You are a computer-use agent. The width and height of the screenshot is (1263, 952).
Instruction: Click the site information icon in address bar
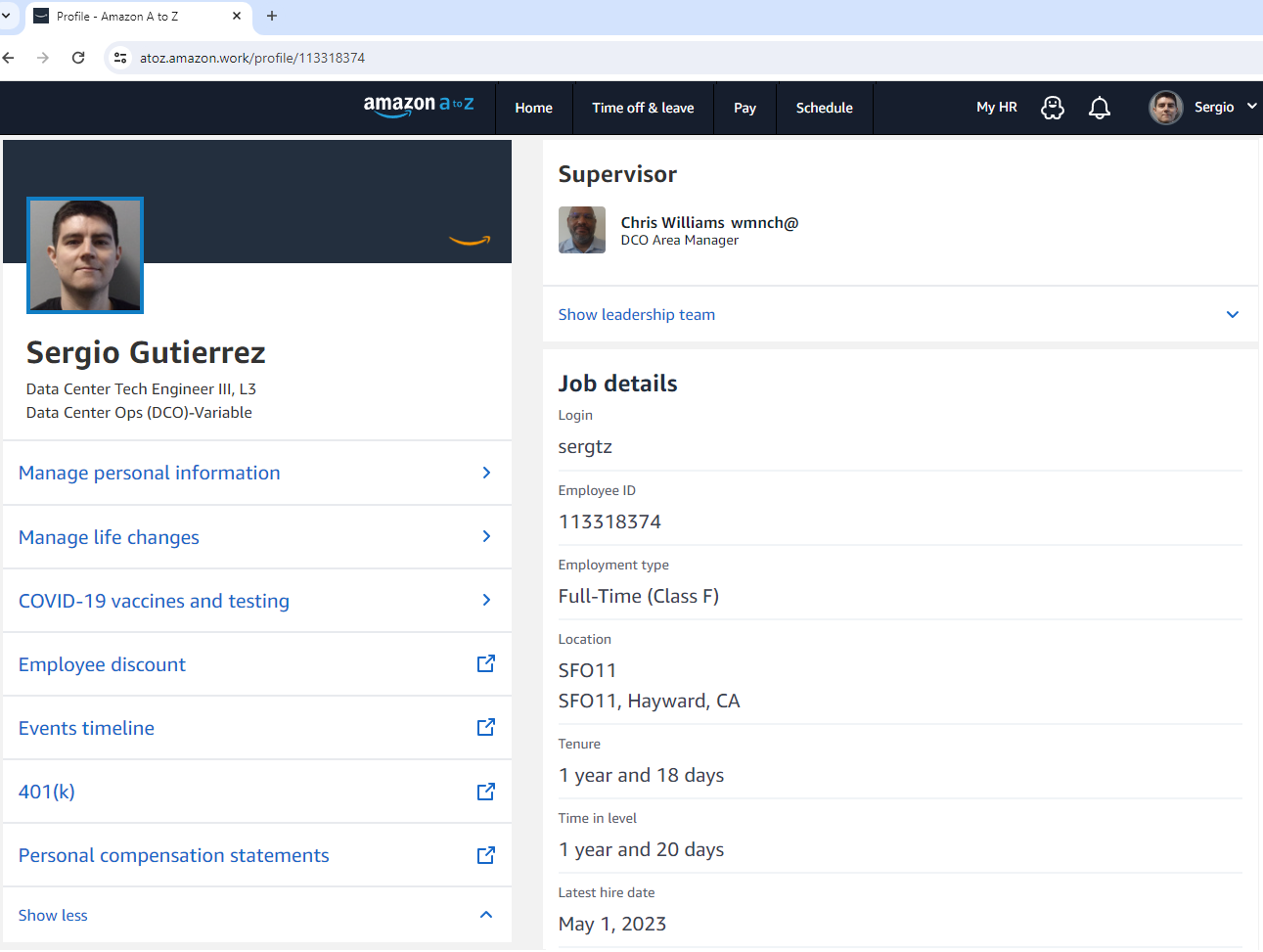pyautogui.click(x=120, y=58)
